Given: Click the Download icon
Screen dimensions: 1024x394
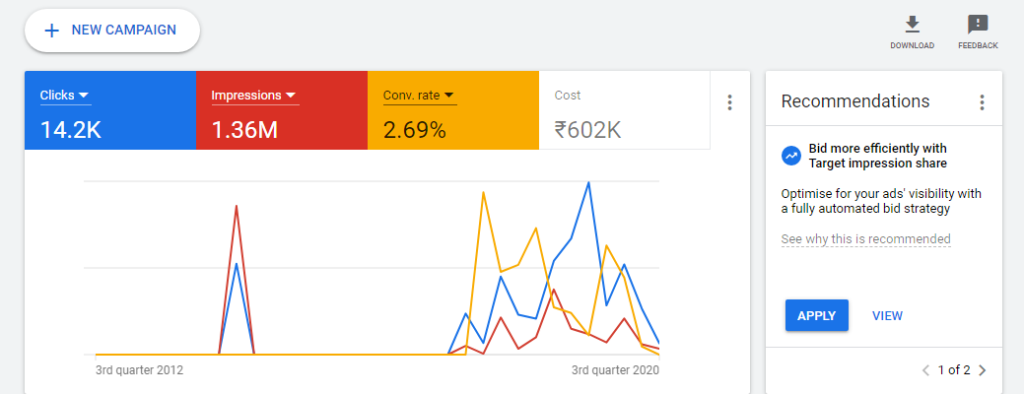Looking at the screenshot, I should [x=912, y=24].
